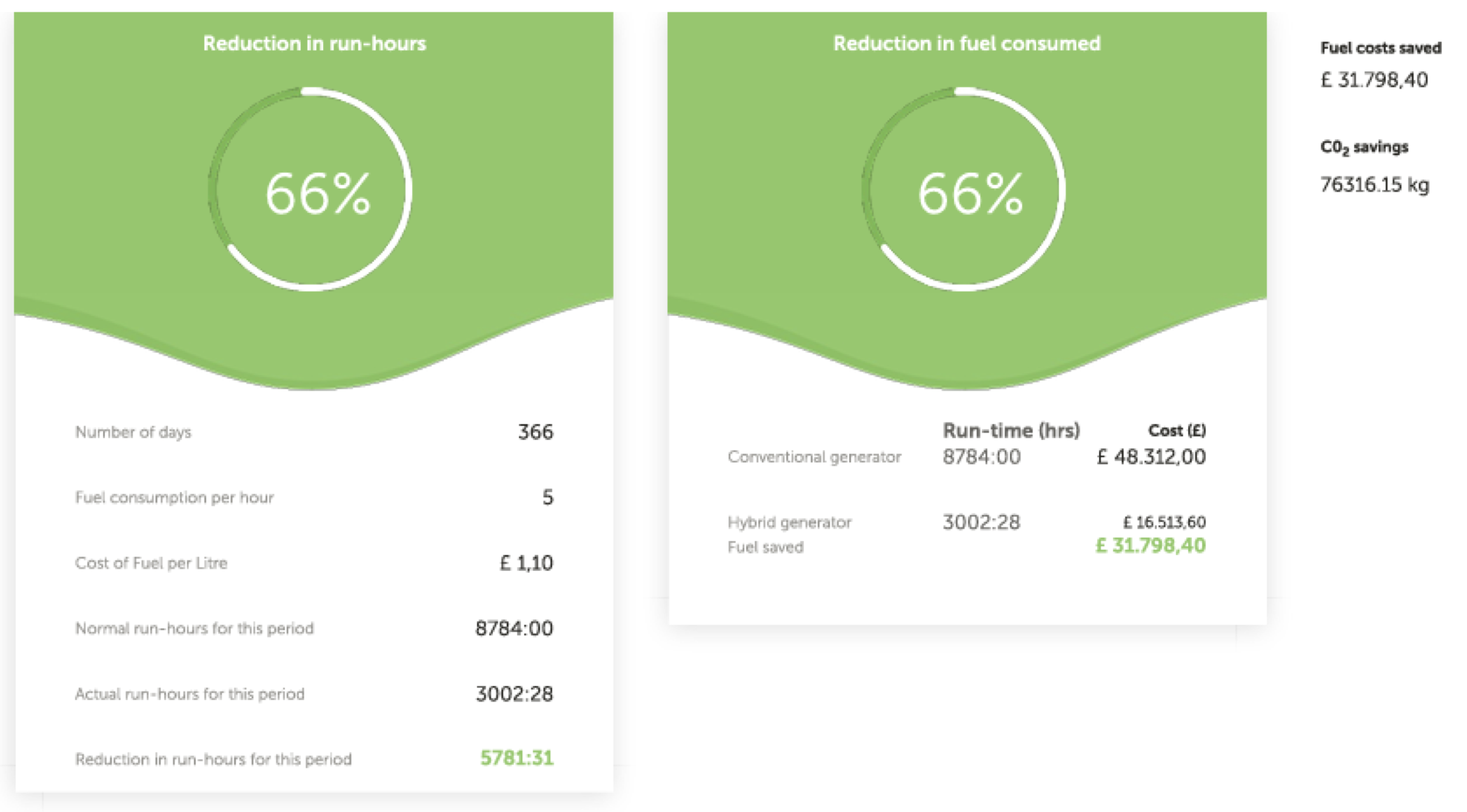1467x812 pixels.
Task: Select the value 366 for number of days
Action: click(x=535, y=432)
